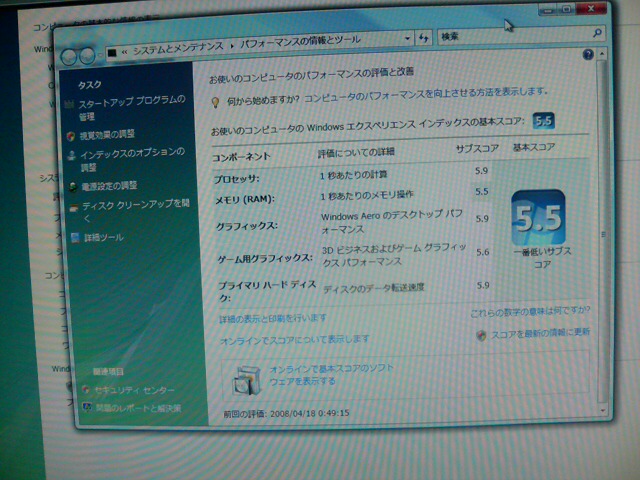Open 詳細ツール task link
This screenshot has width=640, height=480.
pyautogui.click(x=104, y=237)
